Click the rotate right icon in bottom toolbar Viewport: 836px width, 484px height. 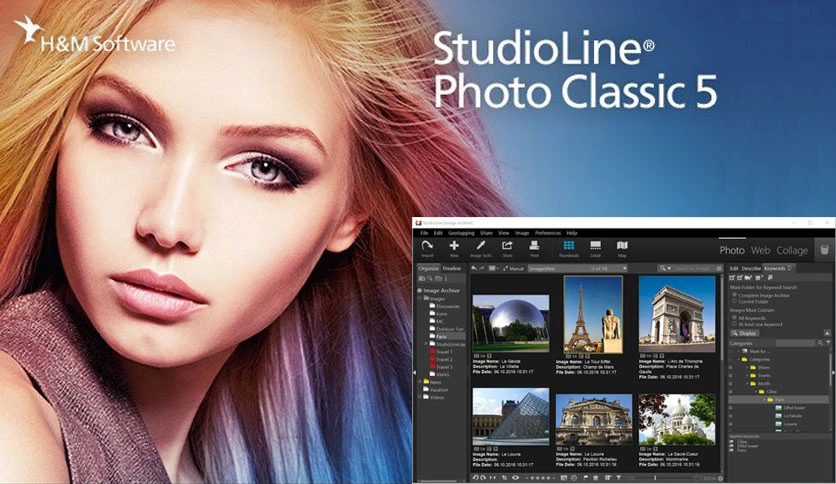[x=483, y=478]
